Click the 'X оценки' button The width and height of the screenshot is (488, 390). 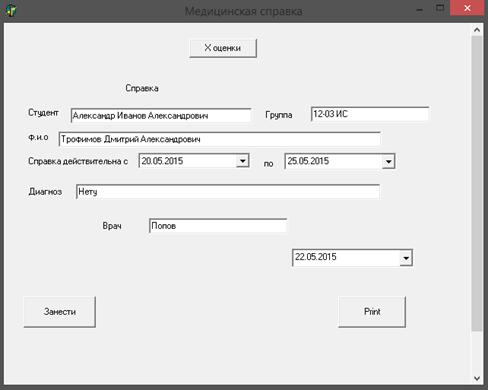223,48
